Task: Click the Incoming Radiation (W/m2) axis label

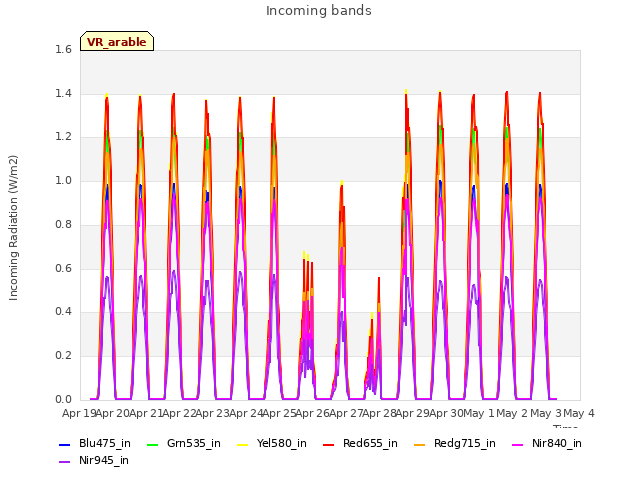Action: (x=13, y=228)
